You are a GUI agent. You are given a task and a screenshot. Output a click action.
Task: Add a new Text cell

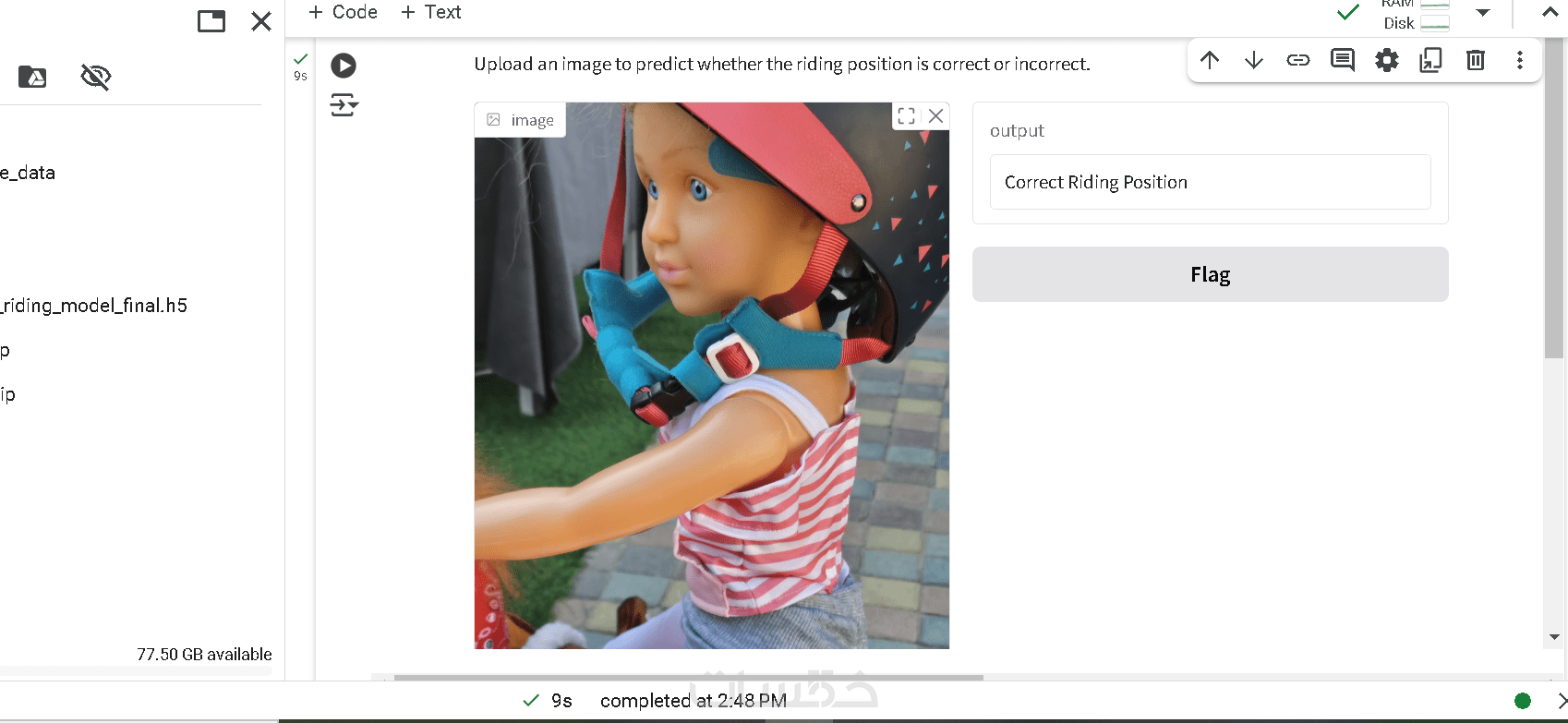coord(430,12)
